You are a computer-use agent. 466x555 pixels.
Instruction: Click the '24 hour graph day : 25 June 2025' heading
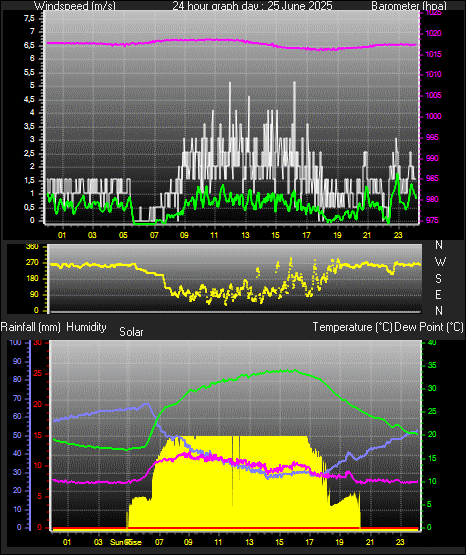pos(252,6)
